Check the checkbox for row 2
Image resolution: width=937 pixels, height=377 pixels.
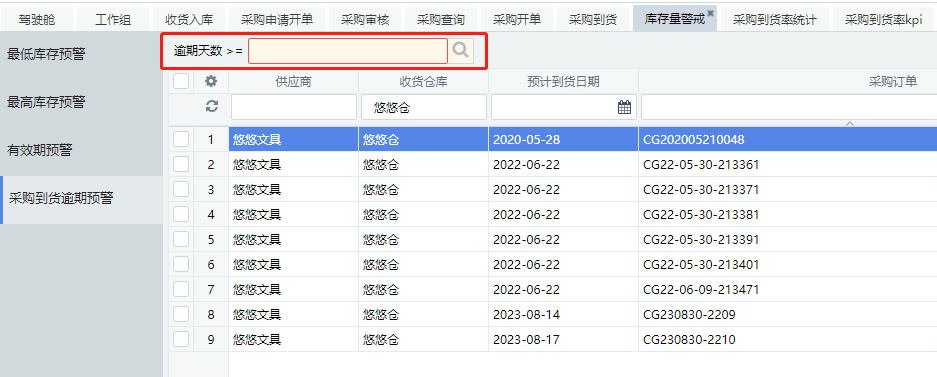(x=181, y=164)
